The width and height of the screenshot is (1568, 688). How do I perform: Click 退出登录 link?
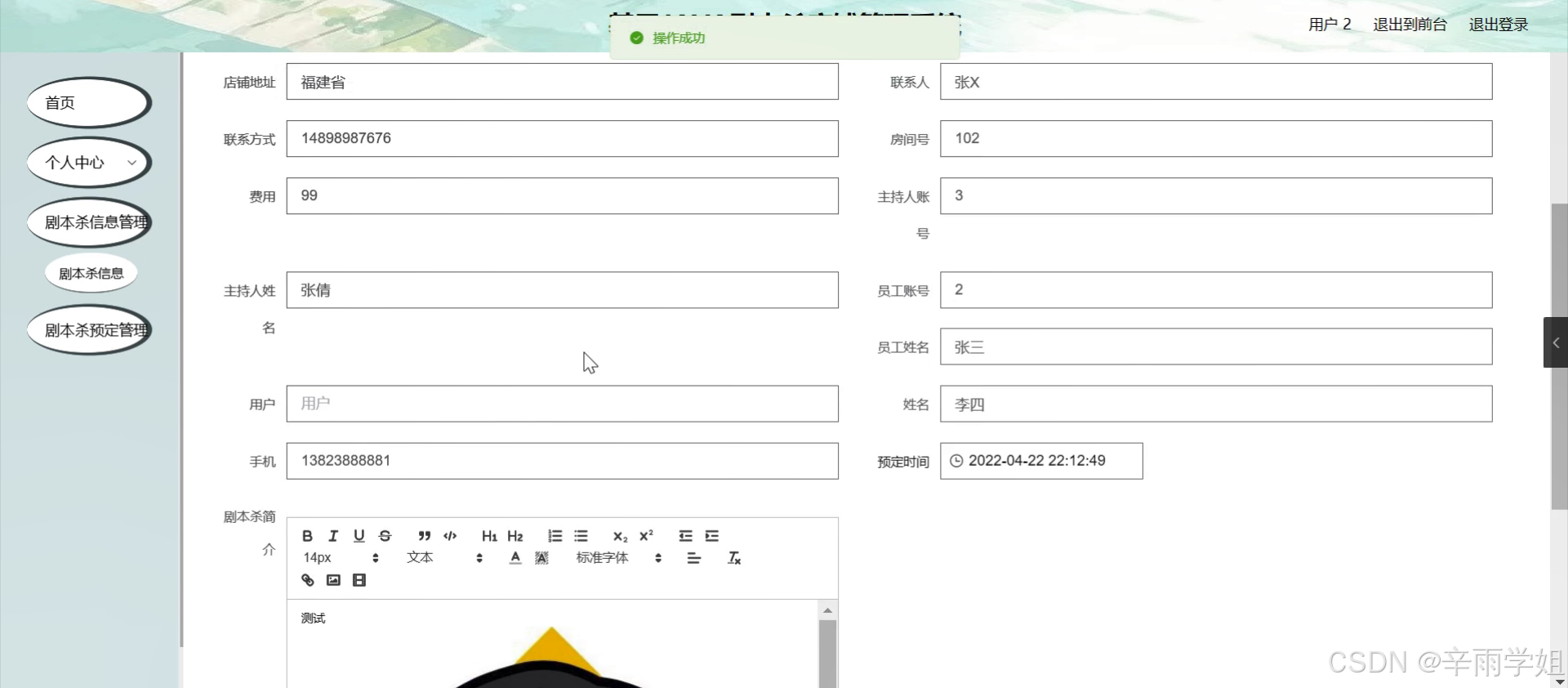(x=1499, y=25)
